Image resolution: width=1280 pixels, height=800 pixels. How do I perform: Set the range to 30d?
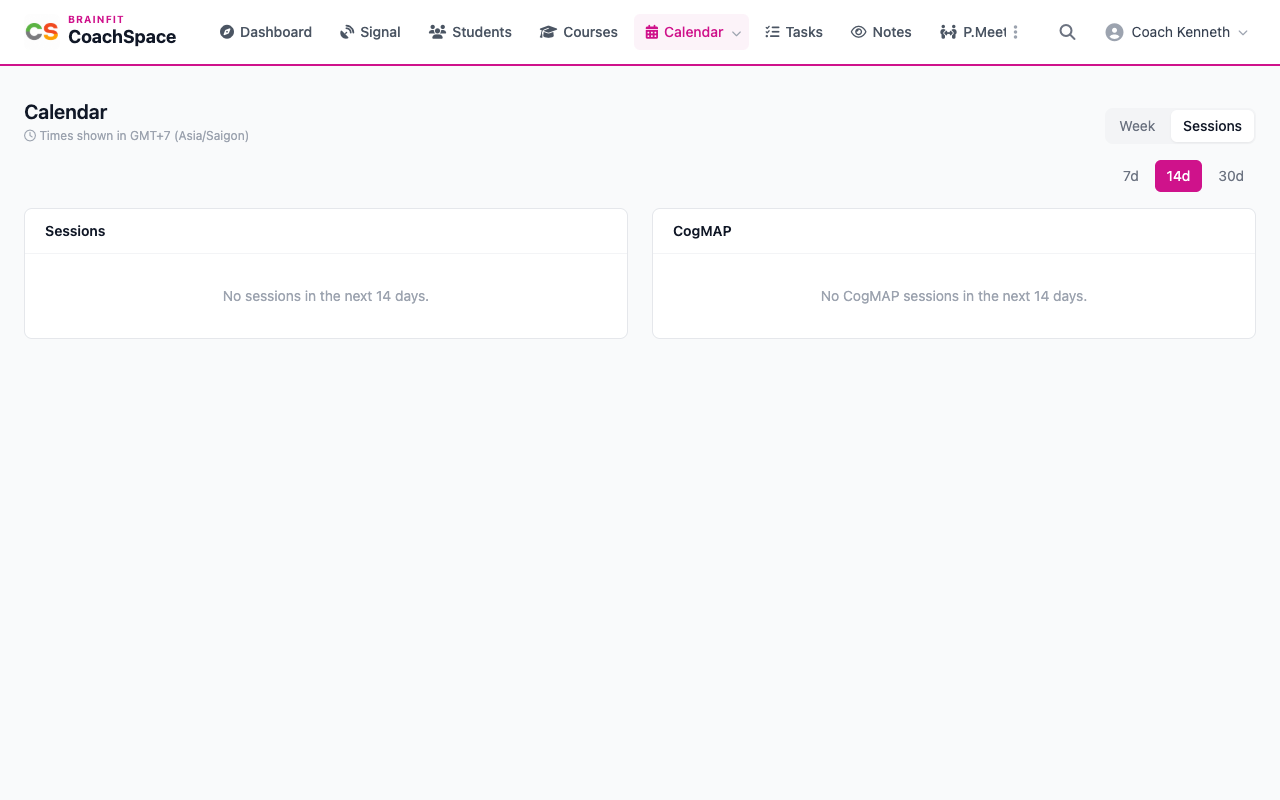(x=1231, y=176)
